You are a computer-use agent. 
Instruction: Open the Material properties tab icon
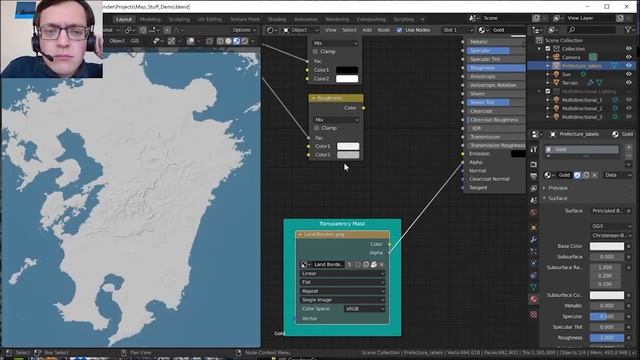tap(533, 300)
